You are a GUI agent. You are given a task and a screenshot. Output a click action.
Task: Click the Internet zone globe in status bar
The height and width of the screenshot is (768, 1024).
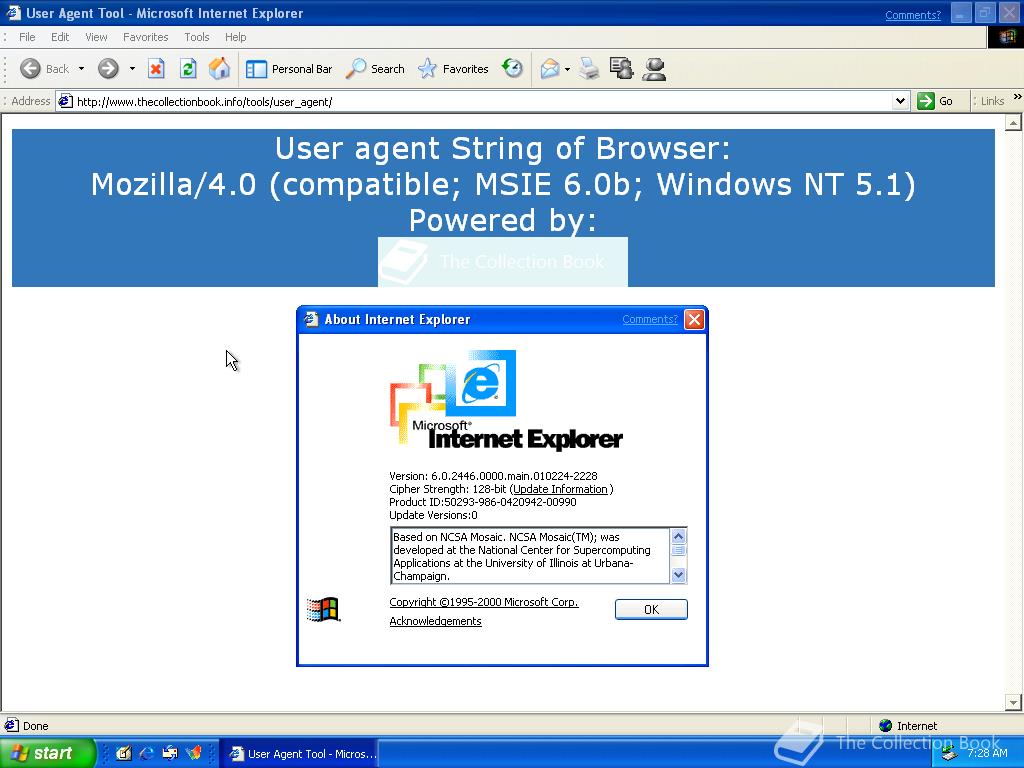pyautogui.click(x=886, y=726)
